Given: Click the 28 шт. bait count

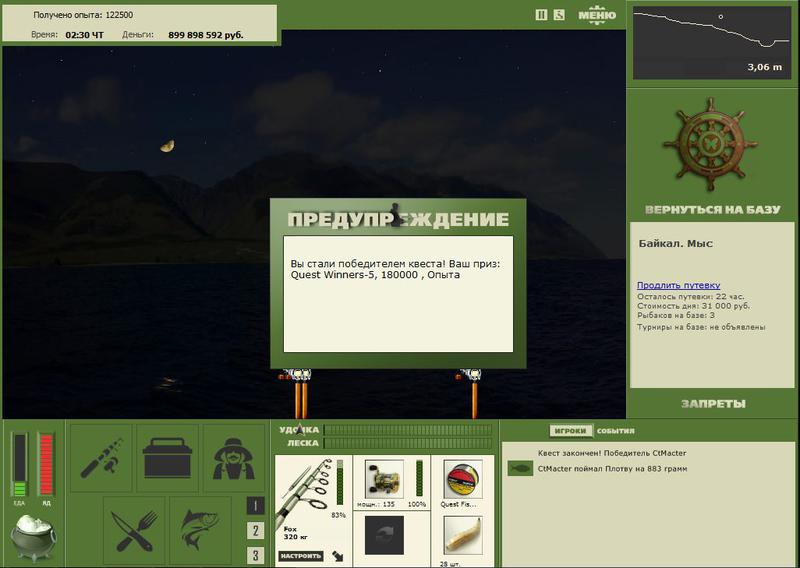Looking at the screenshot, I should pos(449,564).
